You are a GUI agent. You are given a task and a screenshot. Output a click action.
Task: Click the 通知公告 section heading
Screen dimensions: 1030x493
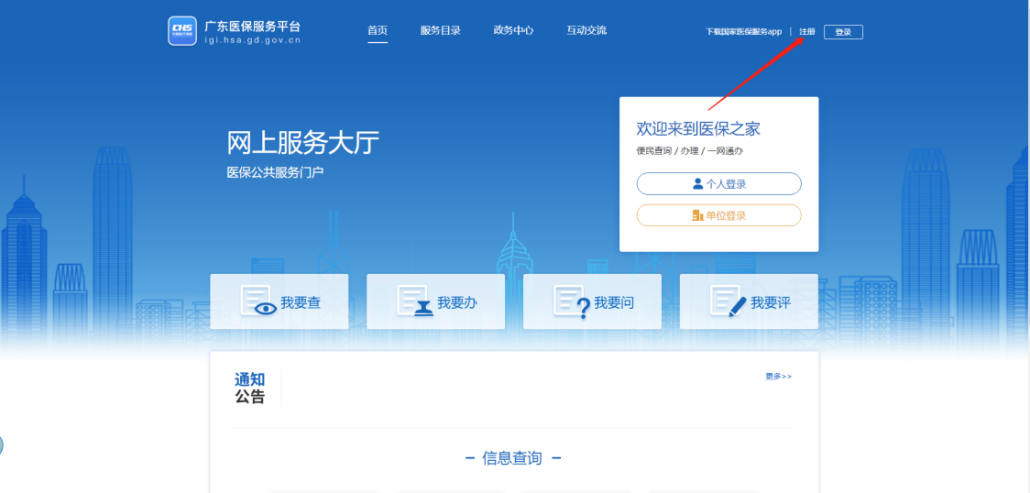250,388
